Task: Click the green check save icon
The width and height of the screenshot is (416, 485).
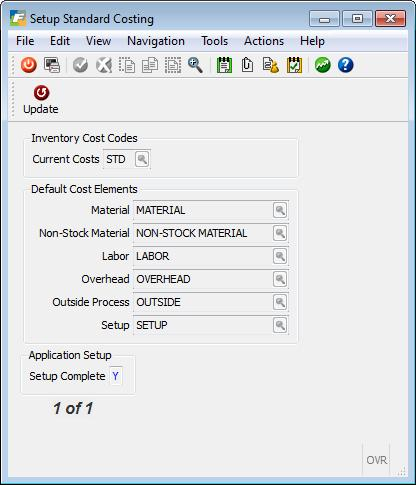Action: coord(80,65)
